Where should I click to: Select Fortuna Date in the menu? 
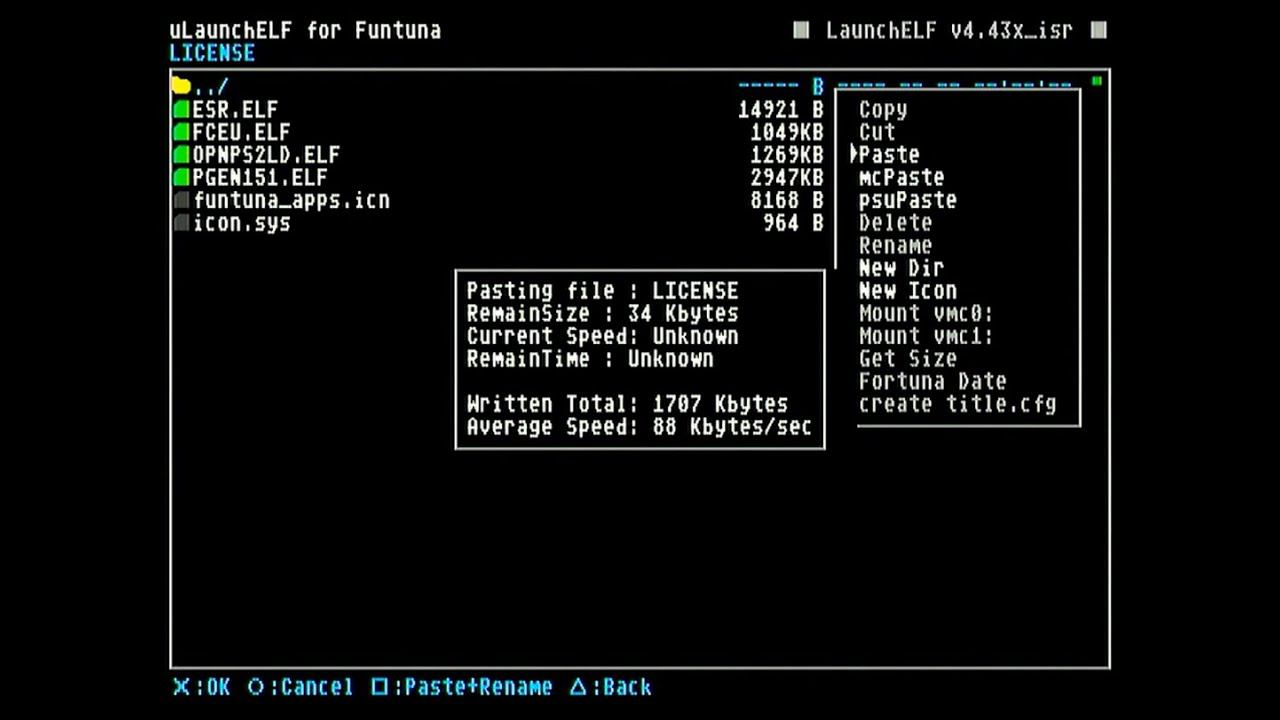pos(933,382)
